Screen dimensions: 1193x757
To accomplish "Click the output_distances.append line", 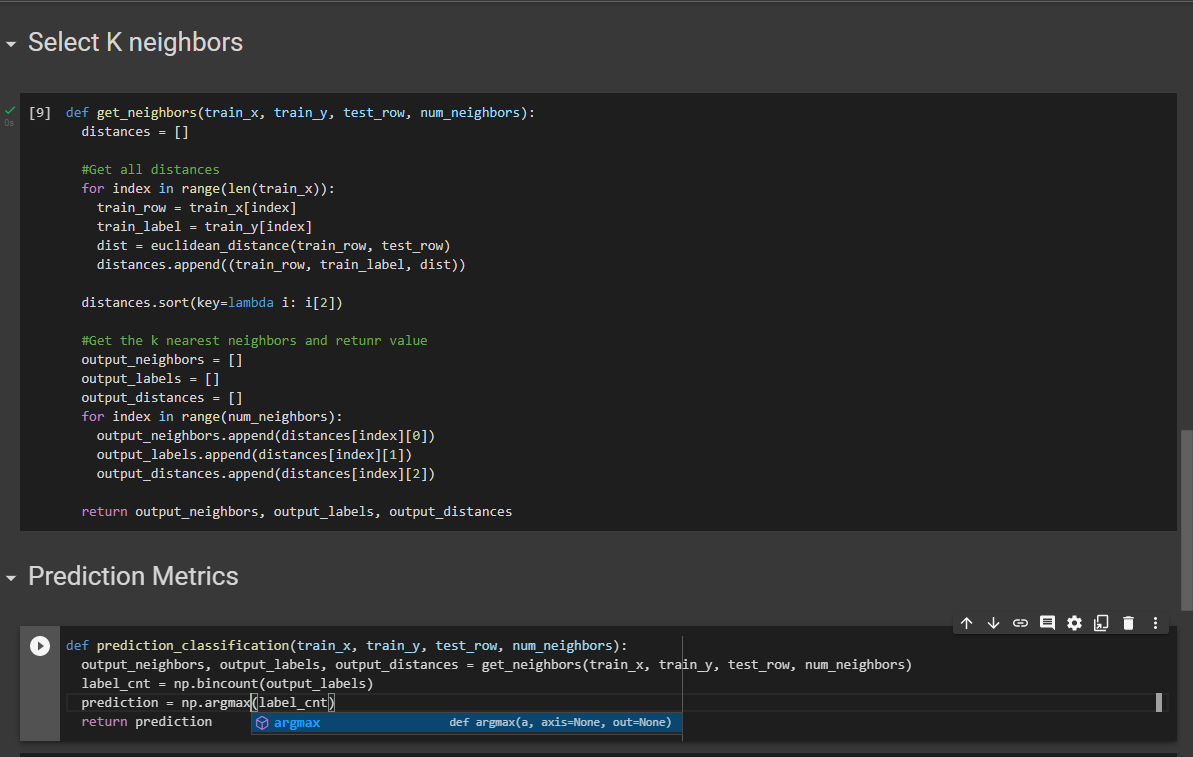I will [266, 474].
